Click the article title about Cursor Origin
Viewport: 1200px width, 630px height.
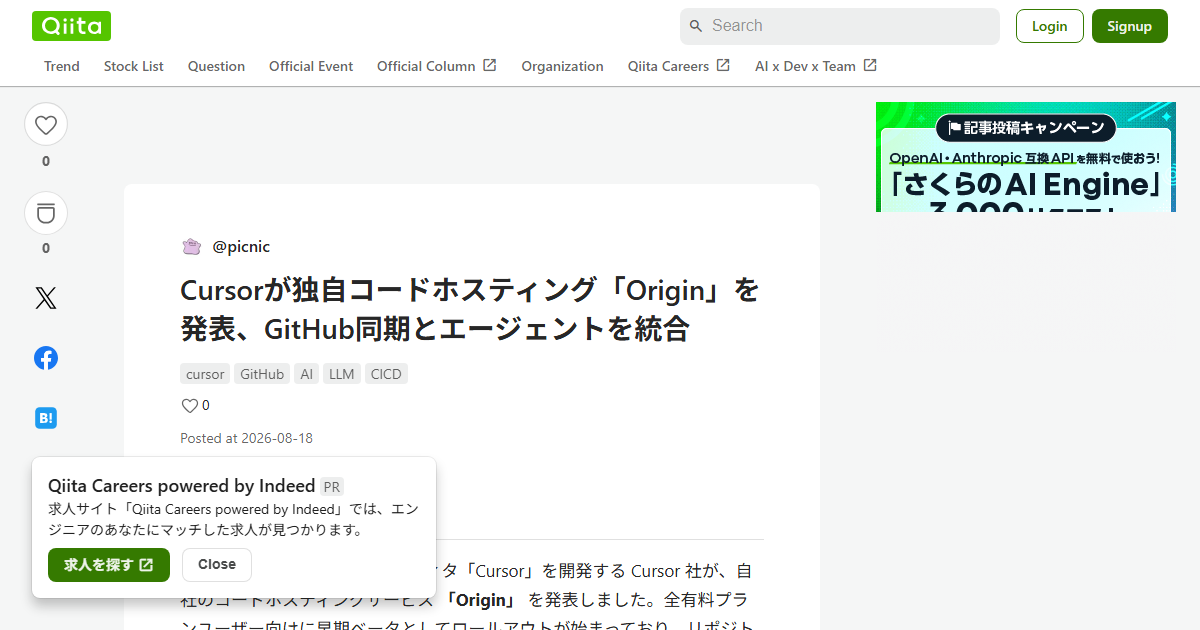click(x=470, y=309)
